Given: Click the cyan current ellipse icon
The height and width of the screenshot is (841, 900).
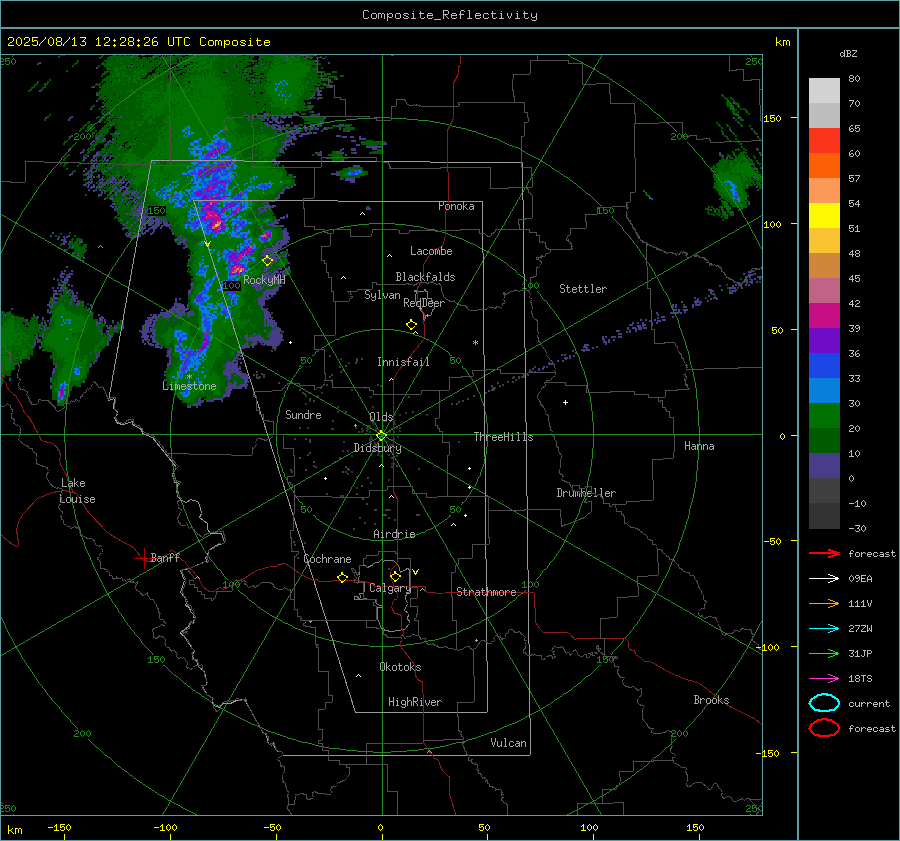Looking at the screenshot, I should coord(824,703).
